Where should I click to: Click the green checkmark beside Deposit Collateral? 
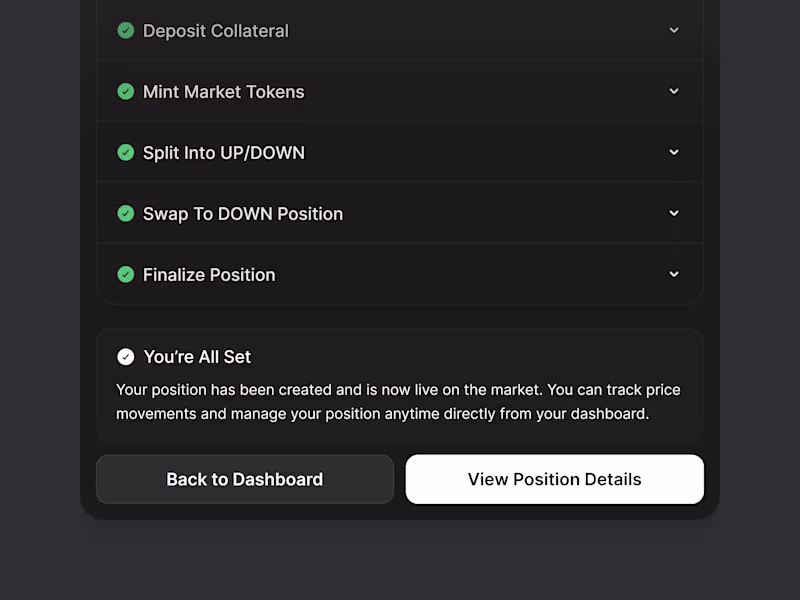click(126, 30)
